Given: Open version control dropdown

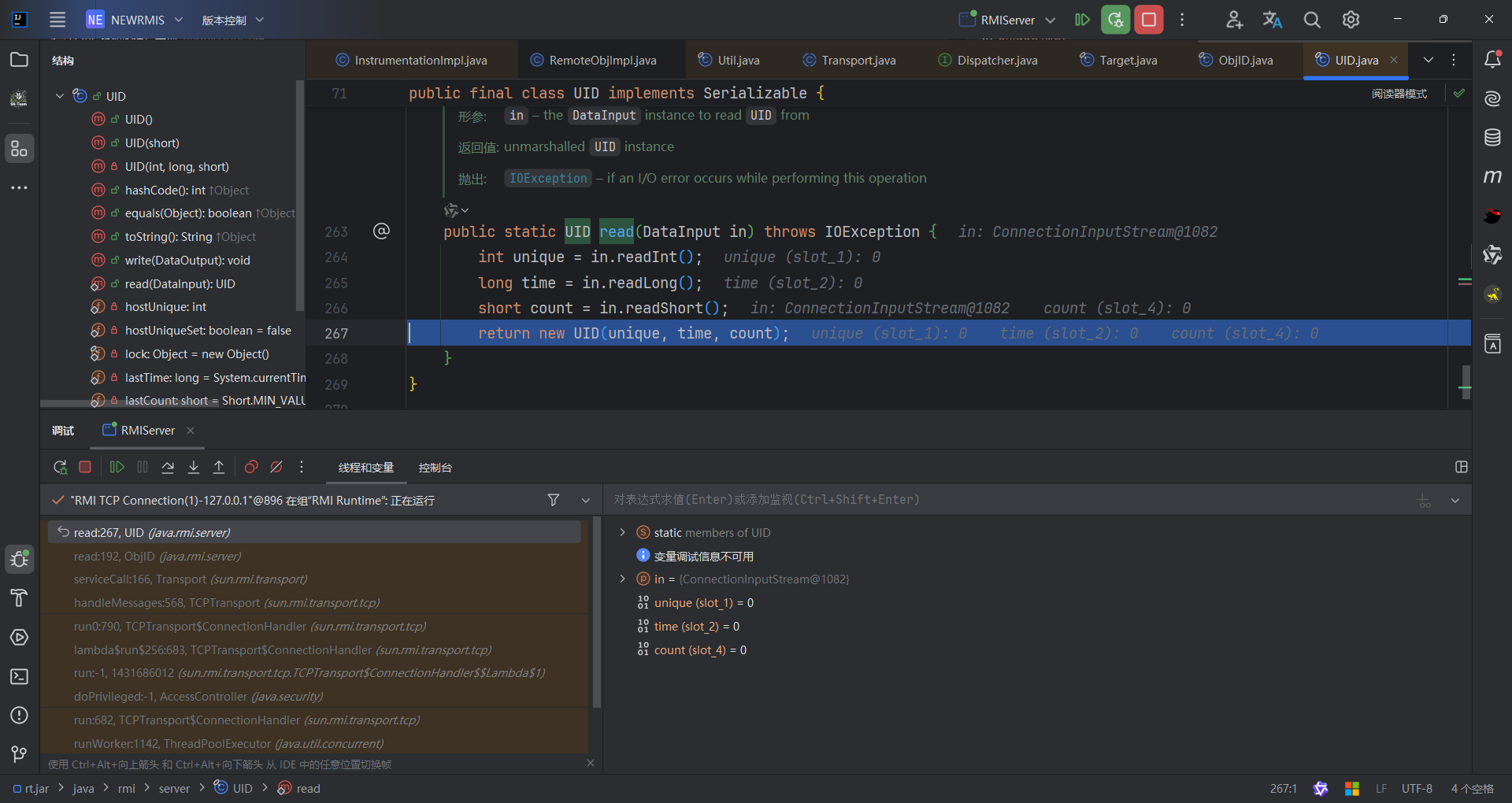Looking at the screenshot, I should tap(233, 20).
